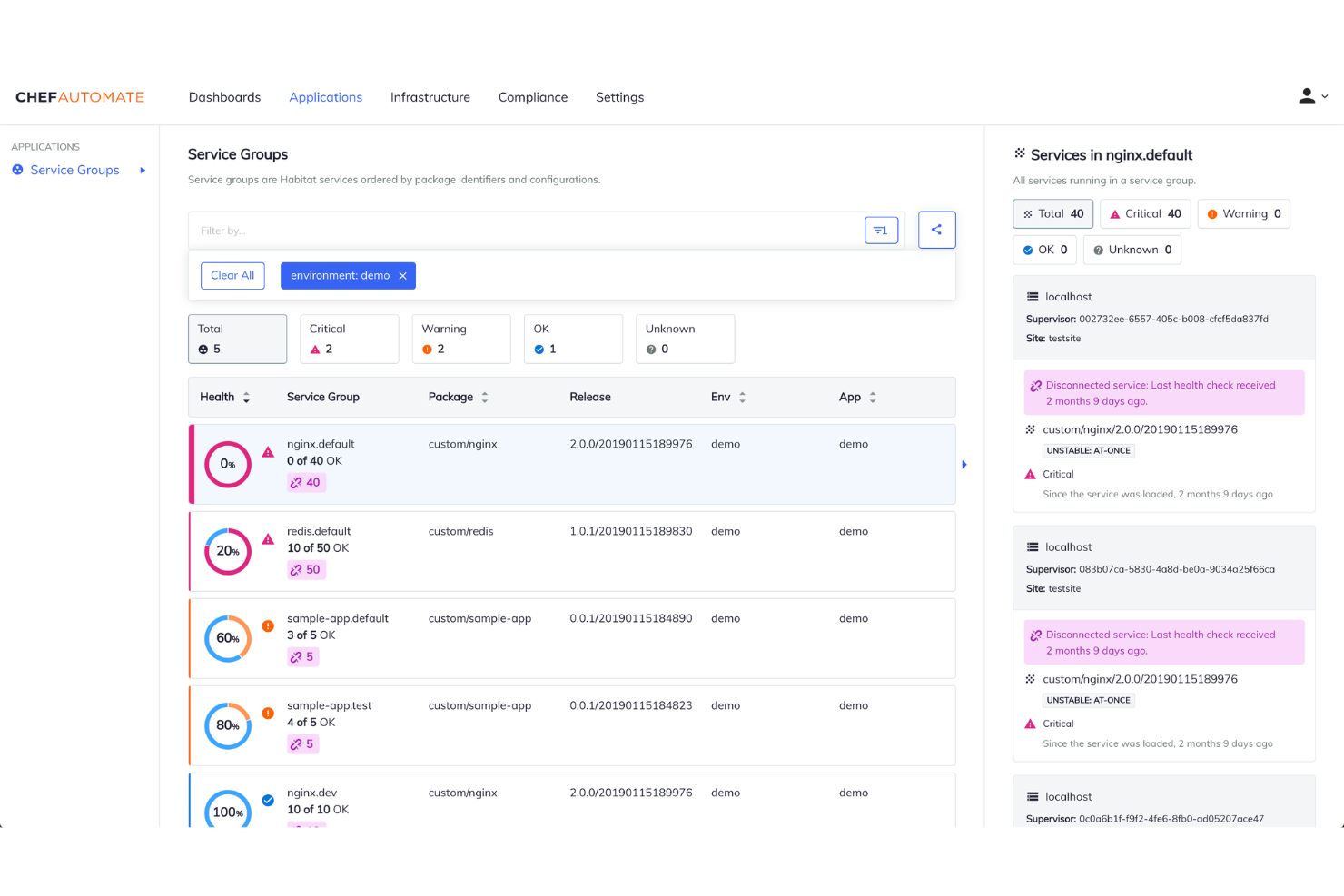The width and height of the screenshot is (1344, 896).
Task: Click the Chef Automate logo
Action: pos(79,96)
